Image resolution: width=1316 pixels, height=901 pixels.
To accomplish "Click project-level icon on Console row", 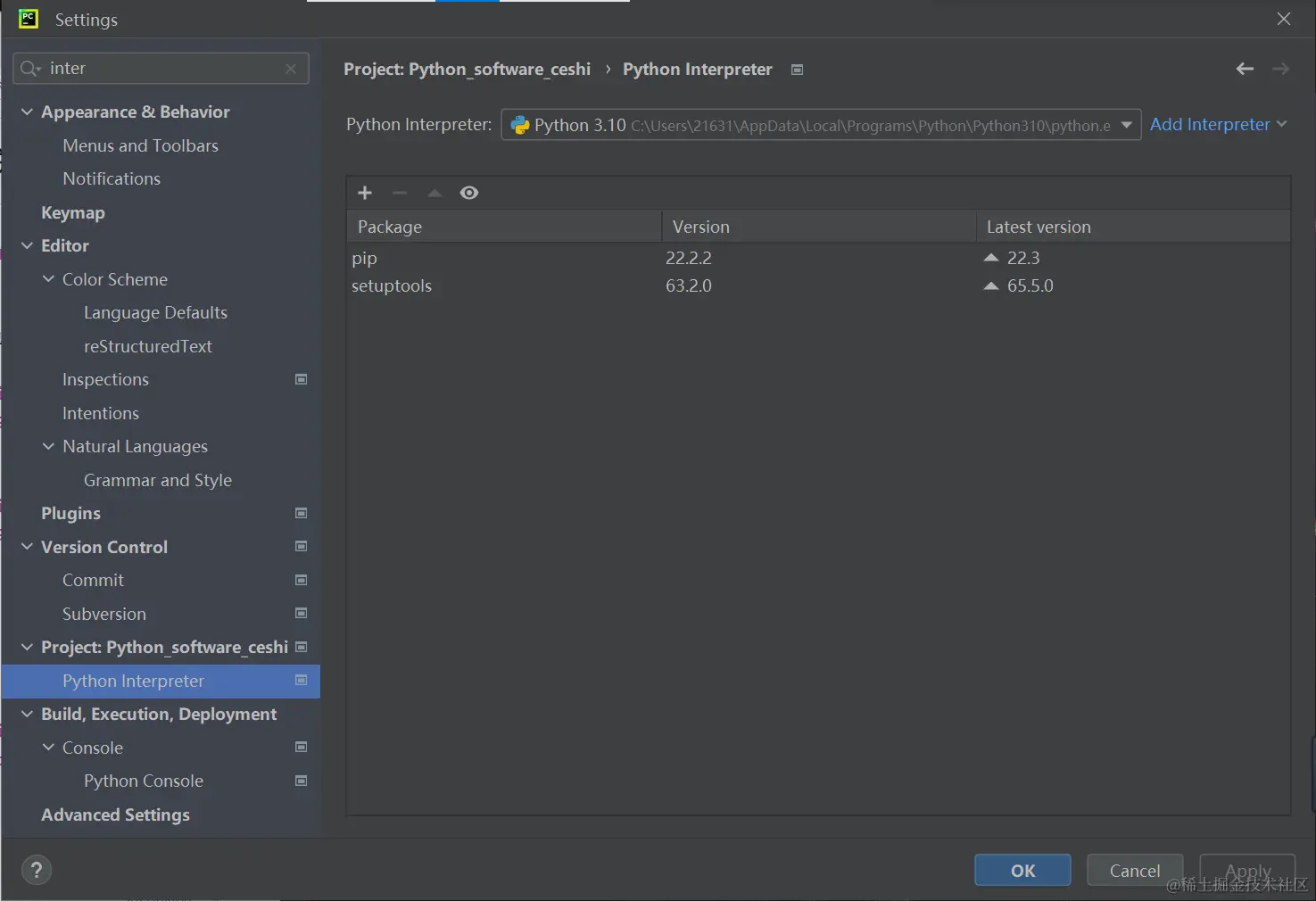I will 301,747.
